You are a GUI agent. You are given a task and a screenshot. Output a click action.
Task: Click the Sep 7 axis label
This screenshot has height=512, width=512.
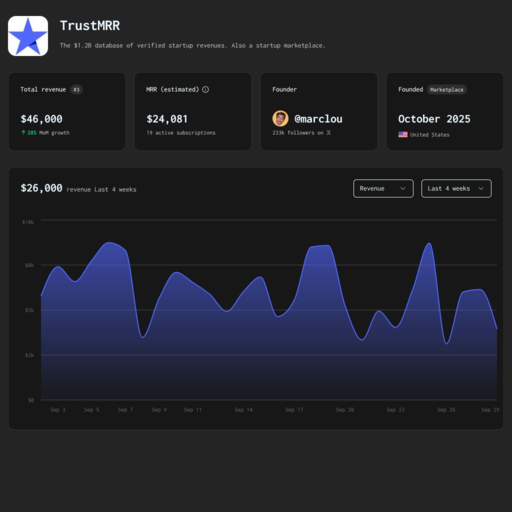pyautogui.click(x=125, y=409)
